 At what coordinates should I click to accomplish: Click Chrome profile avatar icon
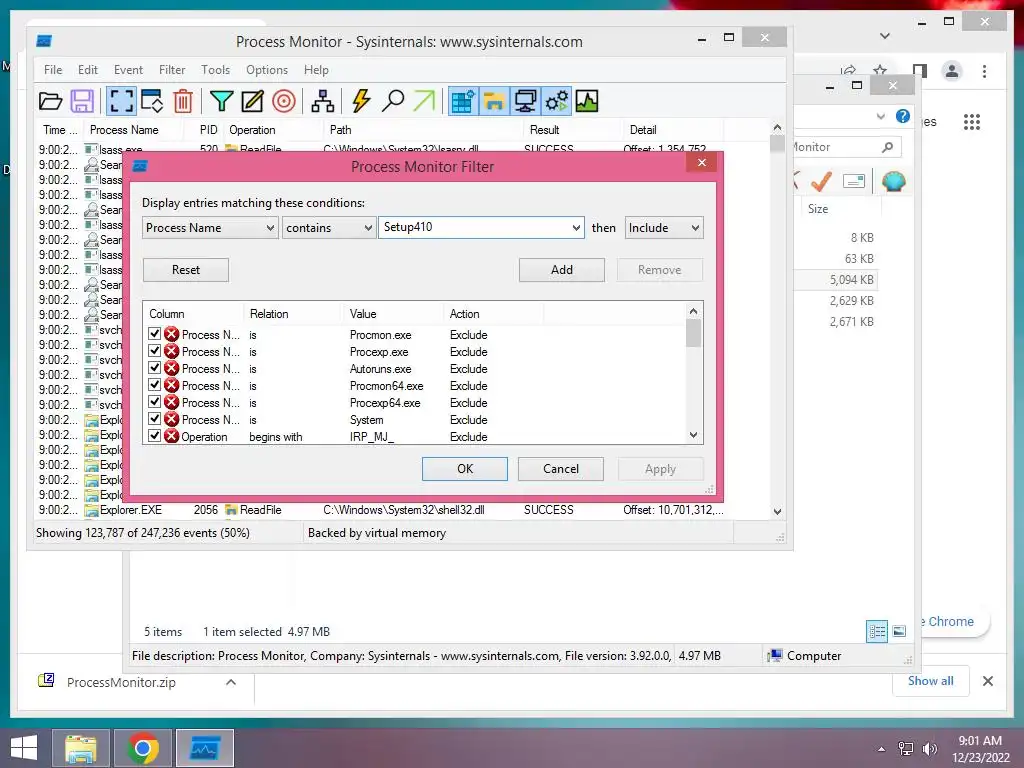952,71
